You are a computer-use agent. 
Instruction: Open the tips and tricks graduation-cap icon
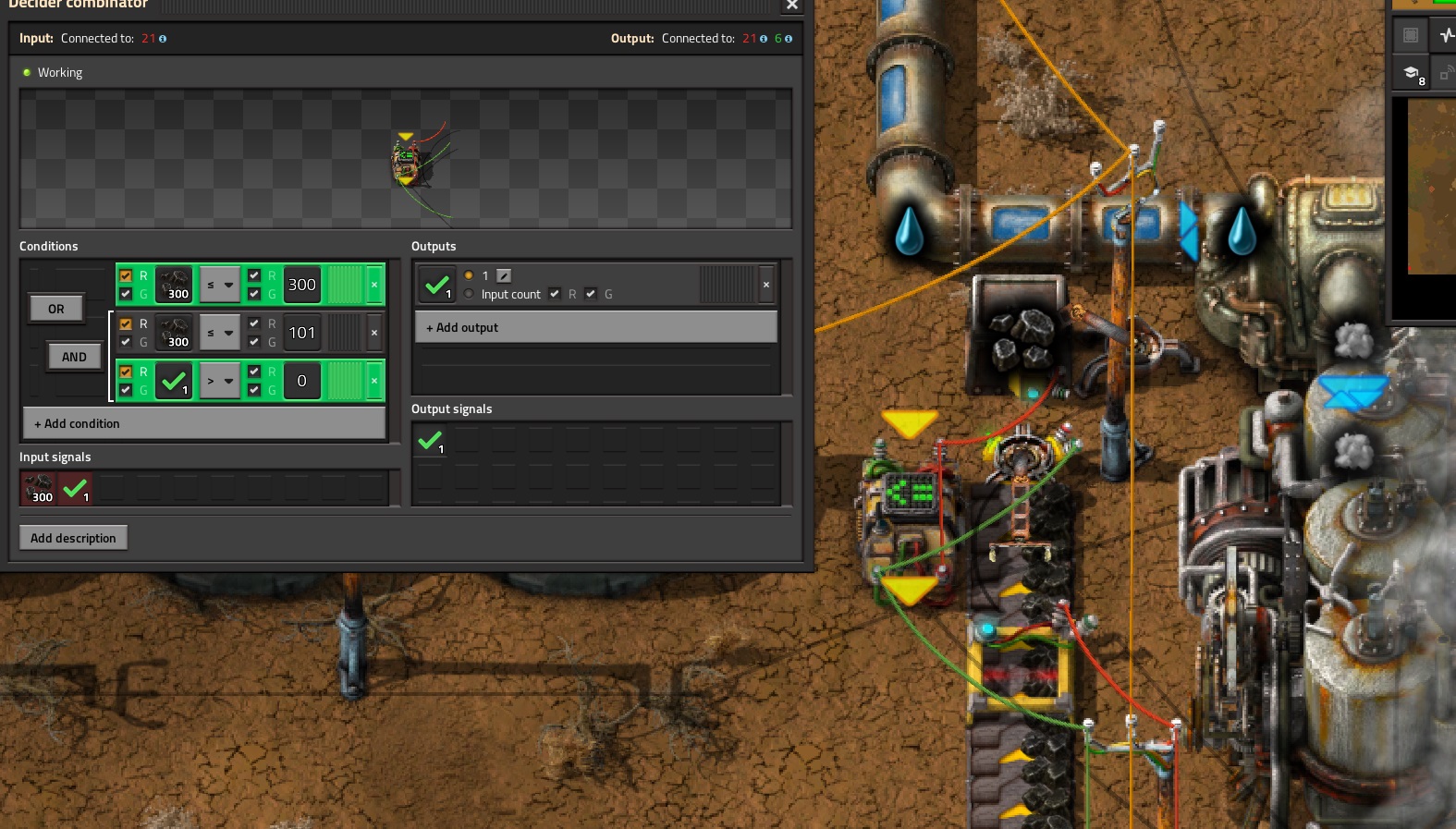click(x=1412, y=74)
